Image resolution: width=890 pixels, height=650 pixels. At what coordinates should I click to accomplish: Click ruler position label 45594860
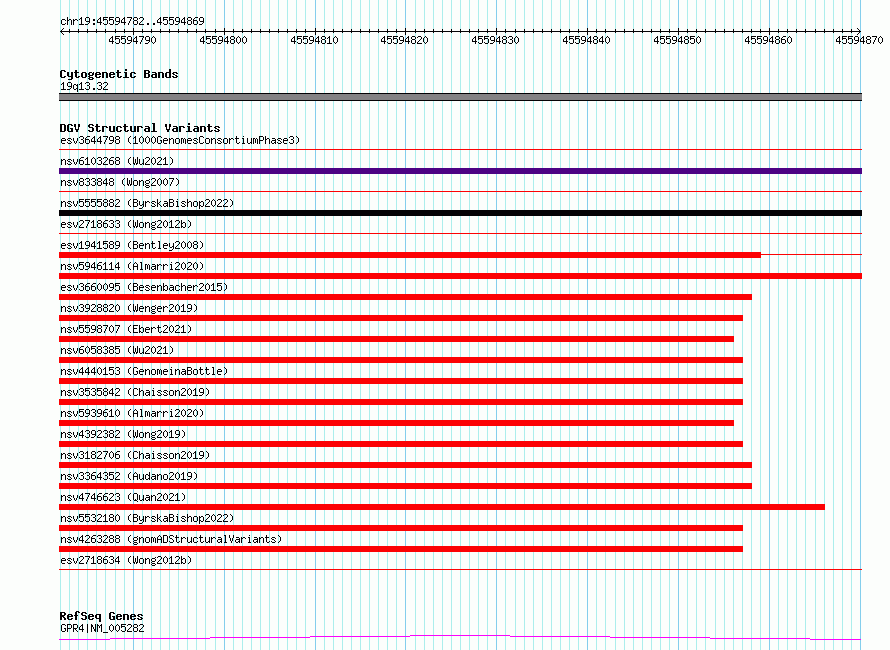pyautogui.click(x=768, y=40)
